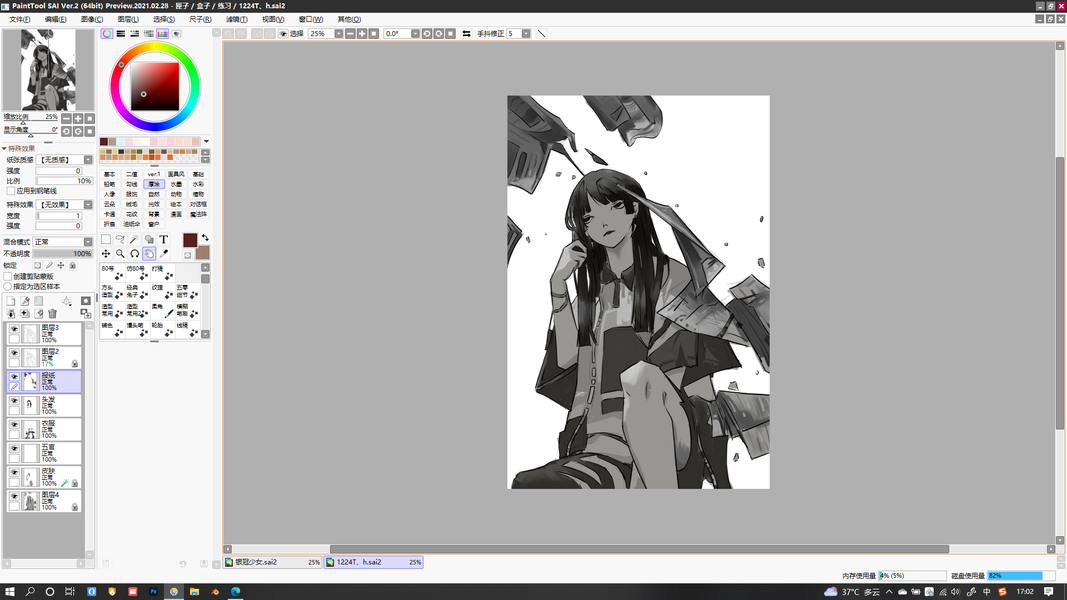Select the 铅笔 brush group
1067x600 pixels.
[110, 184]
